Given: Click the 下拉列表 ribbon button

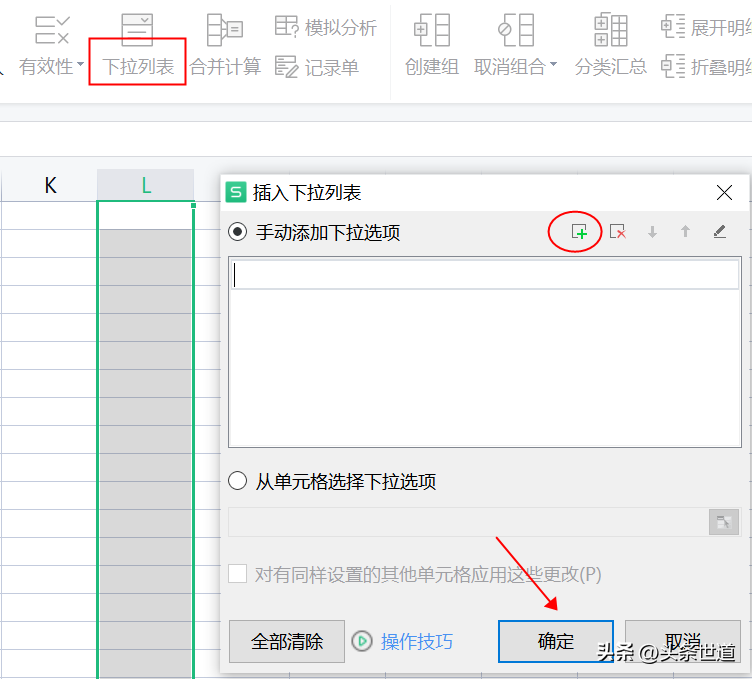Looking at the screenshot, I should (138, 46).
